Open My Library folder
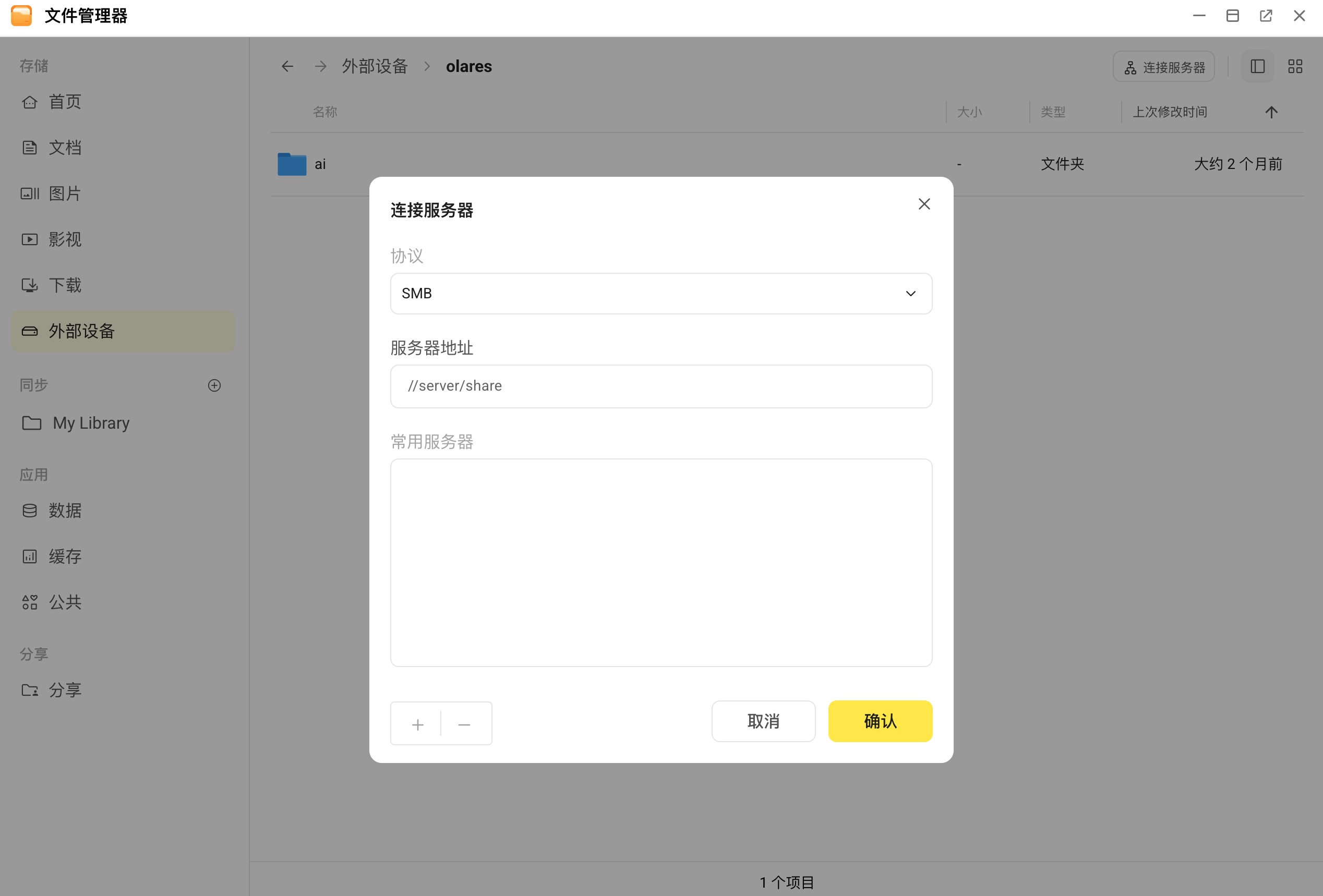The height and width of the screenshot is (896, 1323). [x=123, y=423]
